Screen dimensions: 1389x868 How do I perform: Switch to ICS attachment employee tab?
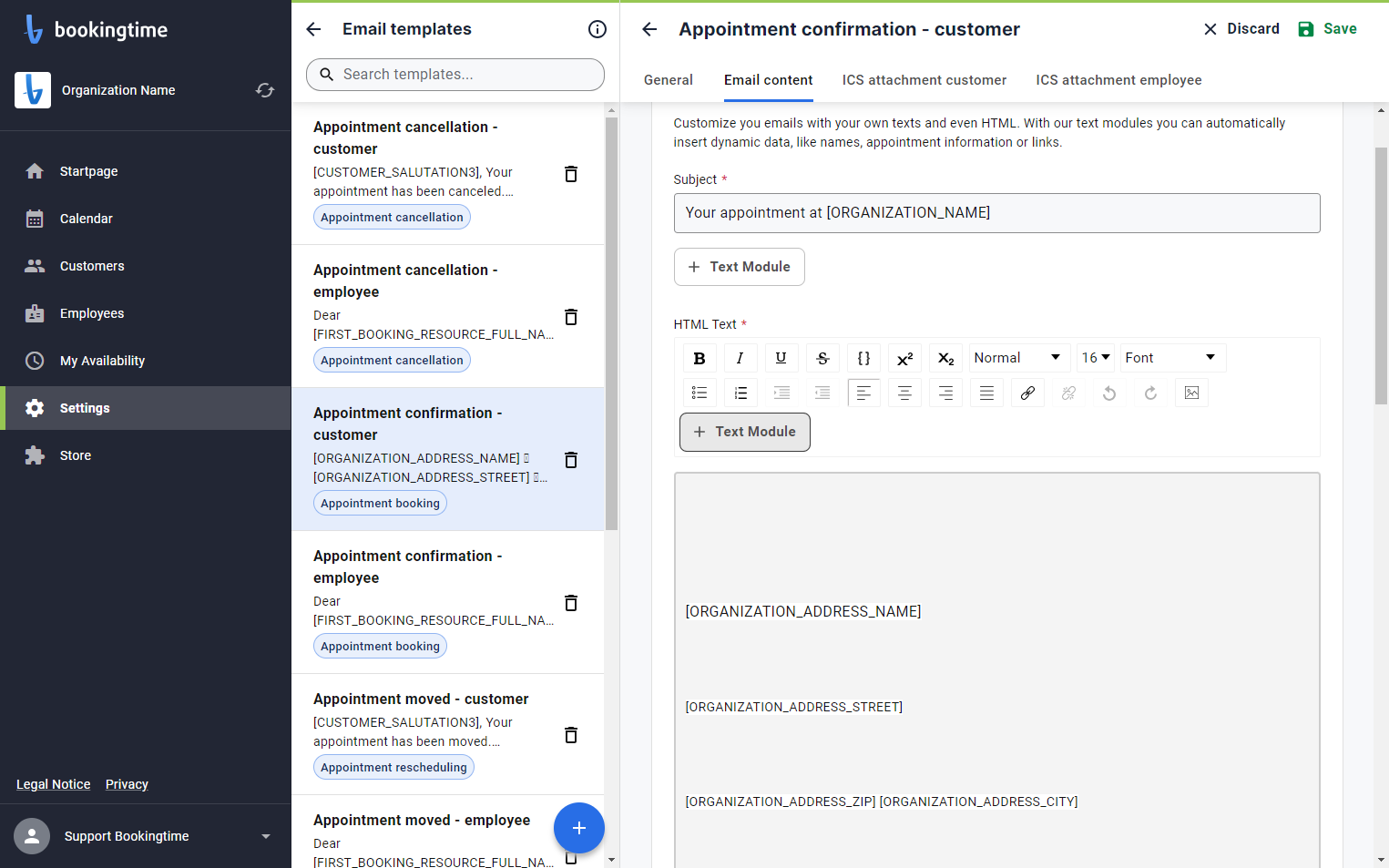[x=1118, y=80]
